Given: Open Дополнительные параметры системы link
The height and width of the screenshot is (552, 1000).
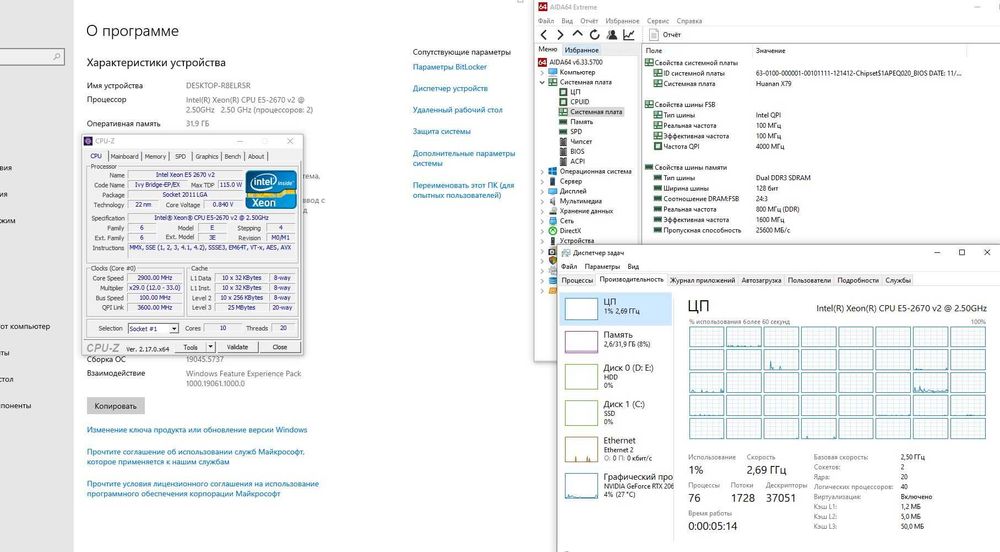Looking at the screenshot, I should pos(464,158).
